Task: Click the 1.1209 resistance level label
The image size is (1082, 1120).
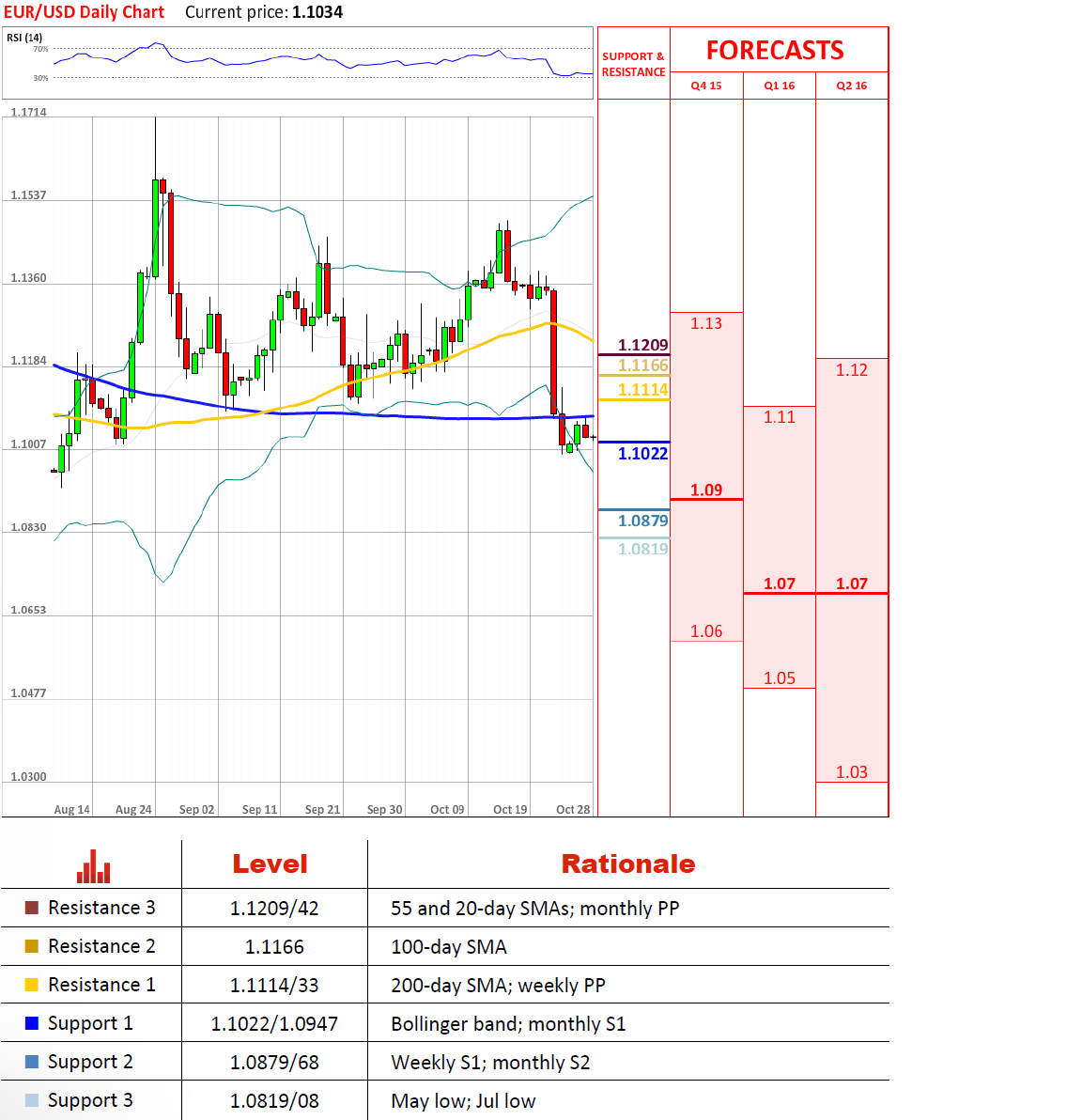Action: coord(642,345)
